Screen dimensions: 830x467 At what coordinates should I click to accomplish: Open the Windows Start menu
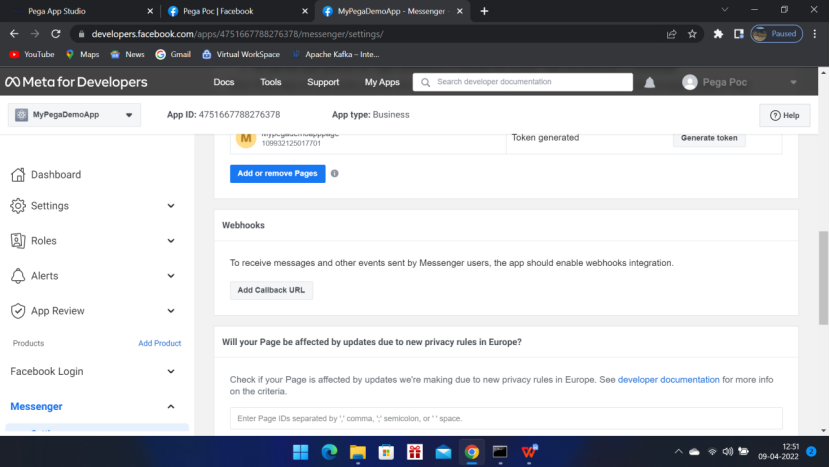tap(301, 452)
